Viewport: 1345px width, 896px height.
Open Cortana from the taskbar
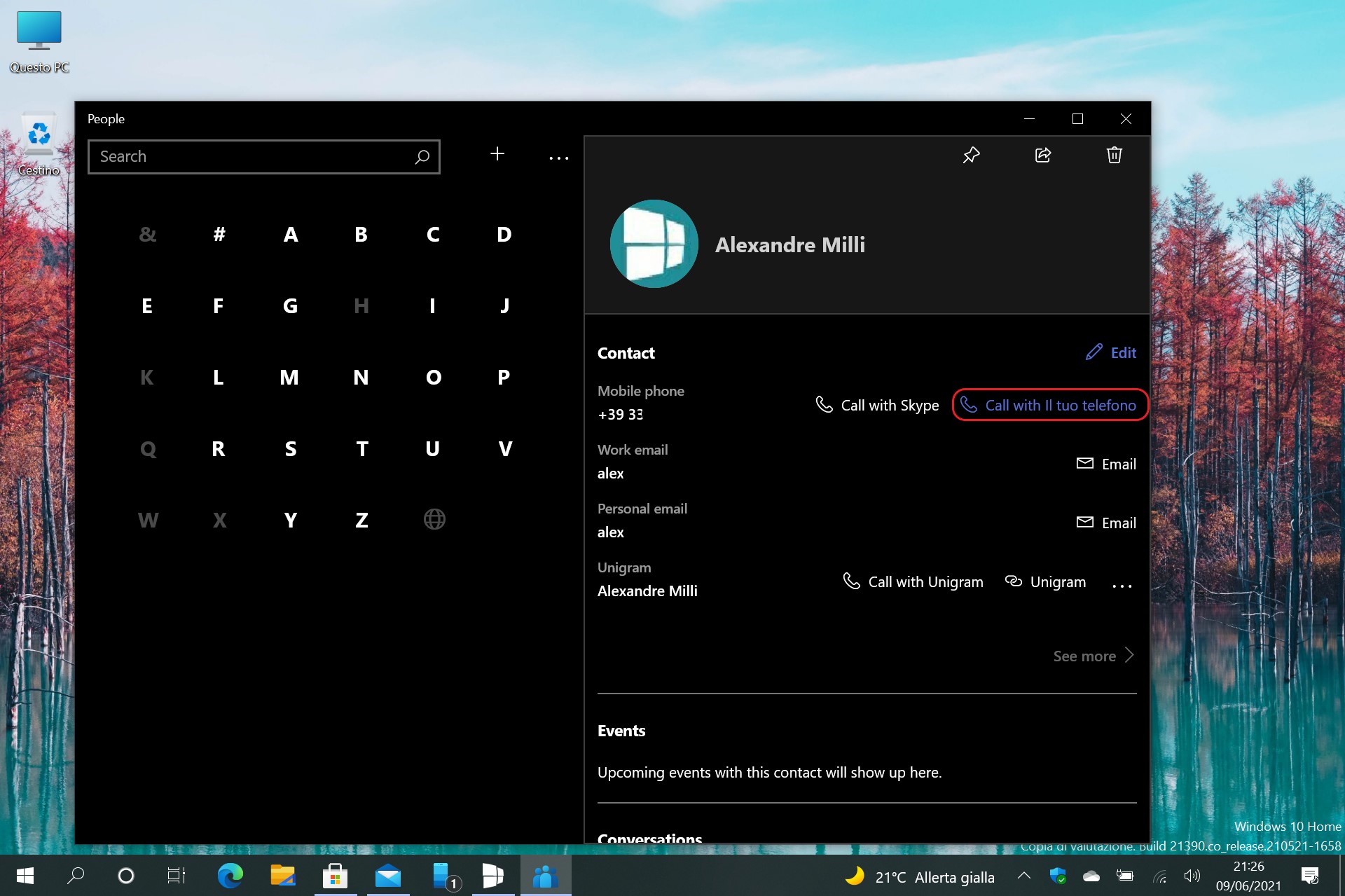126,876
